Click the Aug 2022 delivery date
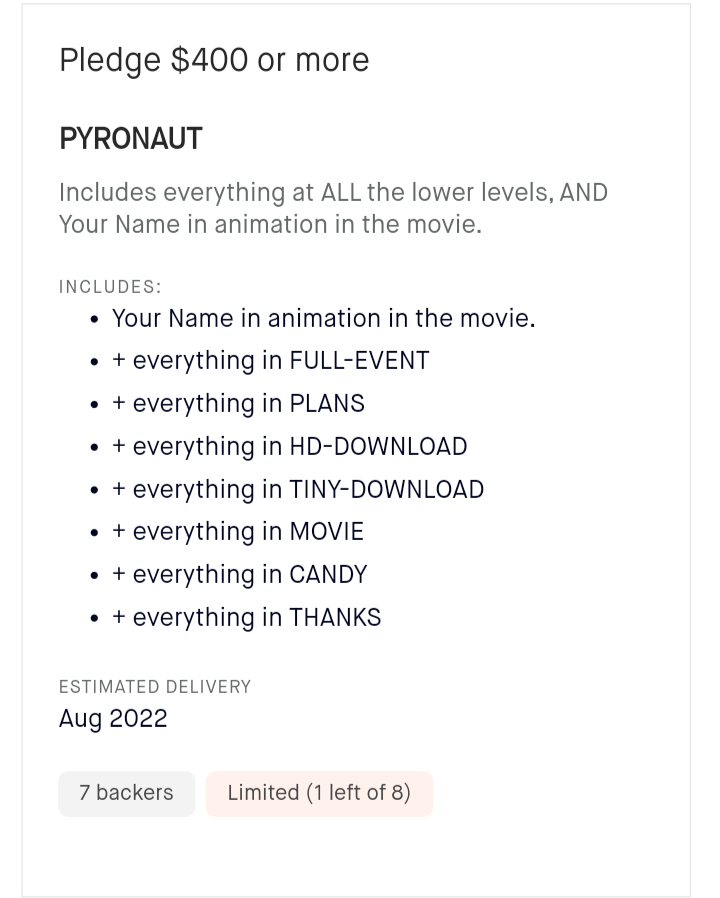This screenshot has width=720, height=898. 113,718
